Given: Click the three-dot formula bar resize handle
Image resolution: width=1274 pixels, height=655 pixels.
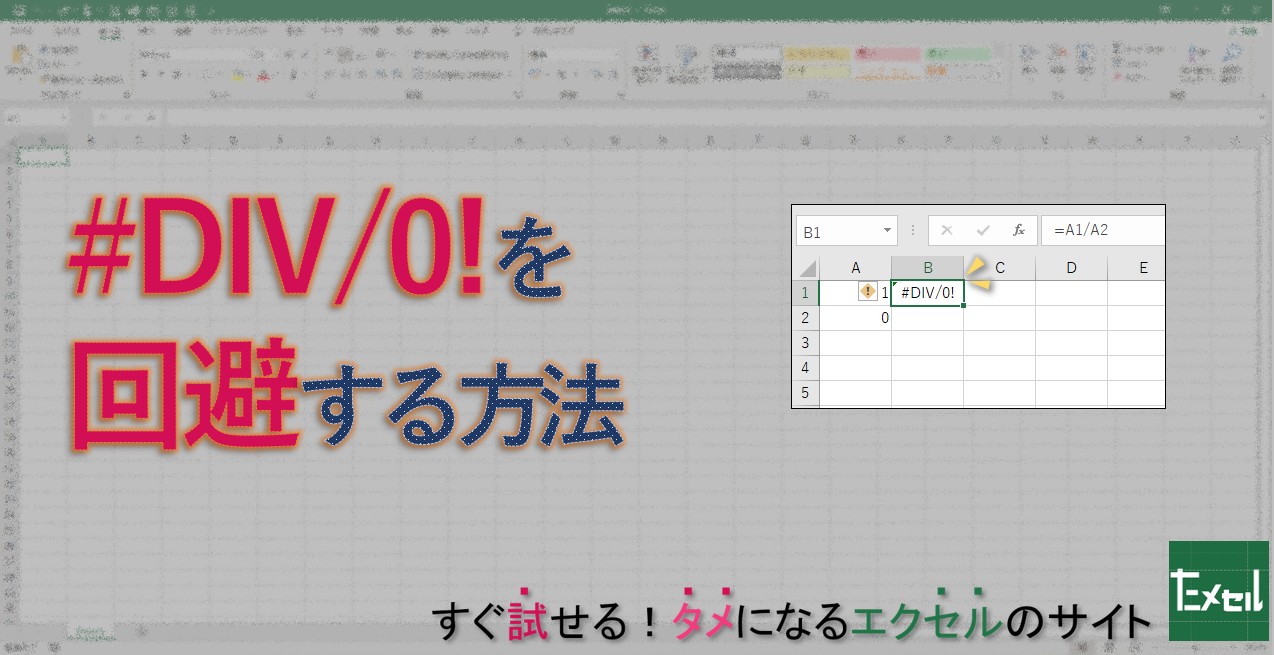Looking at the screenshot, I should [x=913, y=231].
